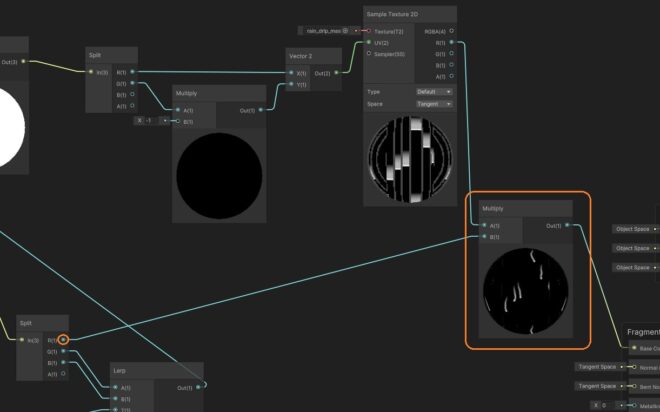Click the RGBA(4) output port
660x412 pixels.
(x=451, y=31)
